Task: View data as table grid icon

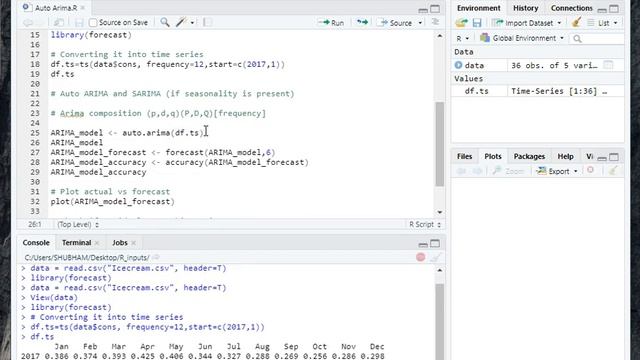Action: click(x=608, y=65)
